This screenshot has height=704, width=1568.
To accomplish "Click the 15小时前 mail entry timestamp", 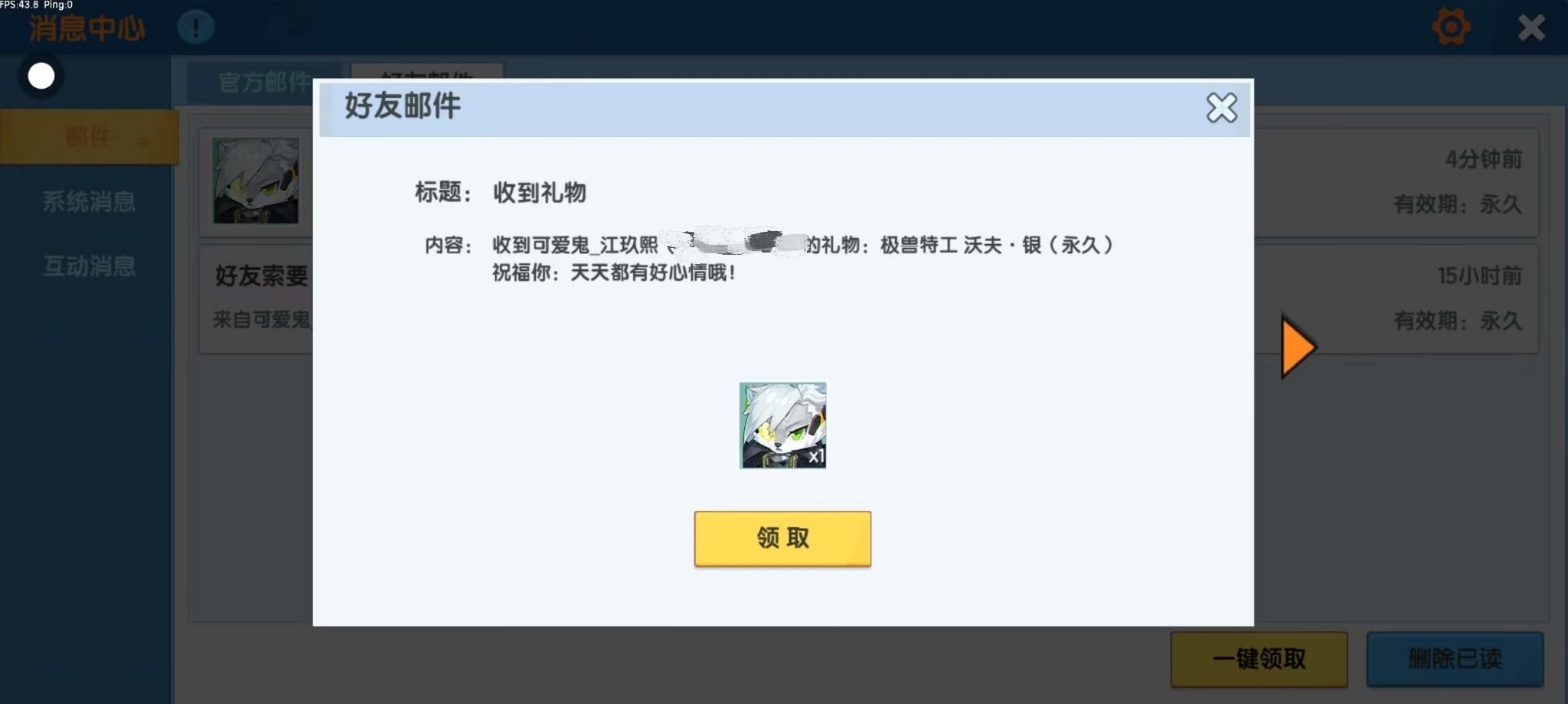I will click(1479, 275).
